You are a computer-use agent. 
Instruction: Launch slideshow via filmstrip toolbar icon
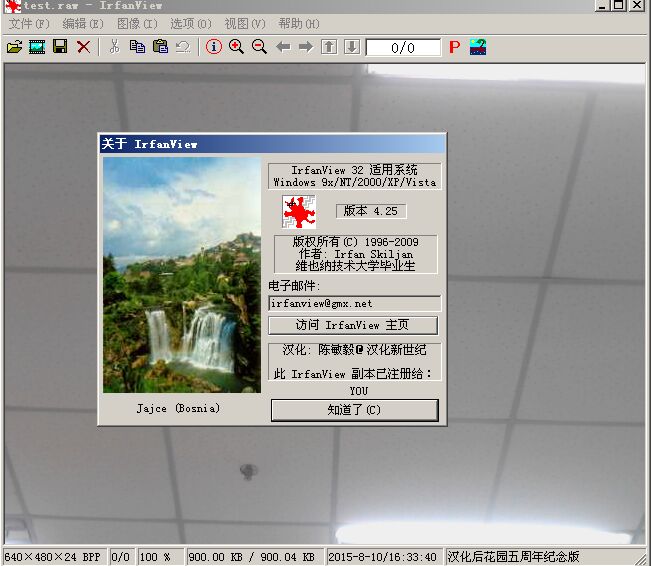coord(37,47)
